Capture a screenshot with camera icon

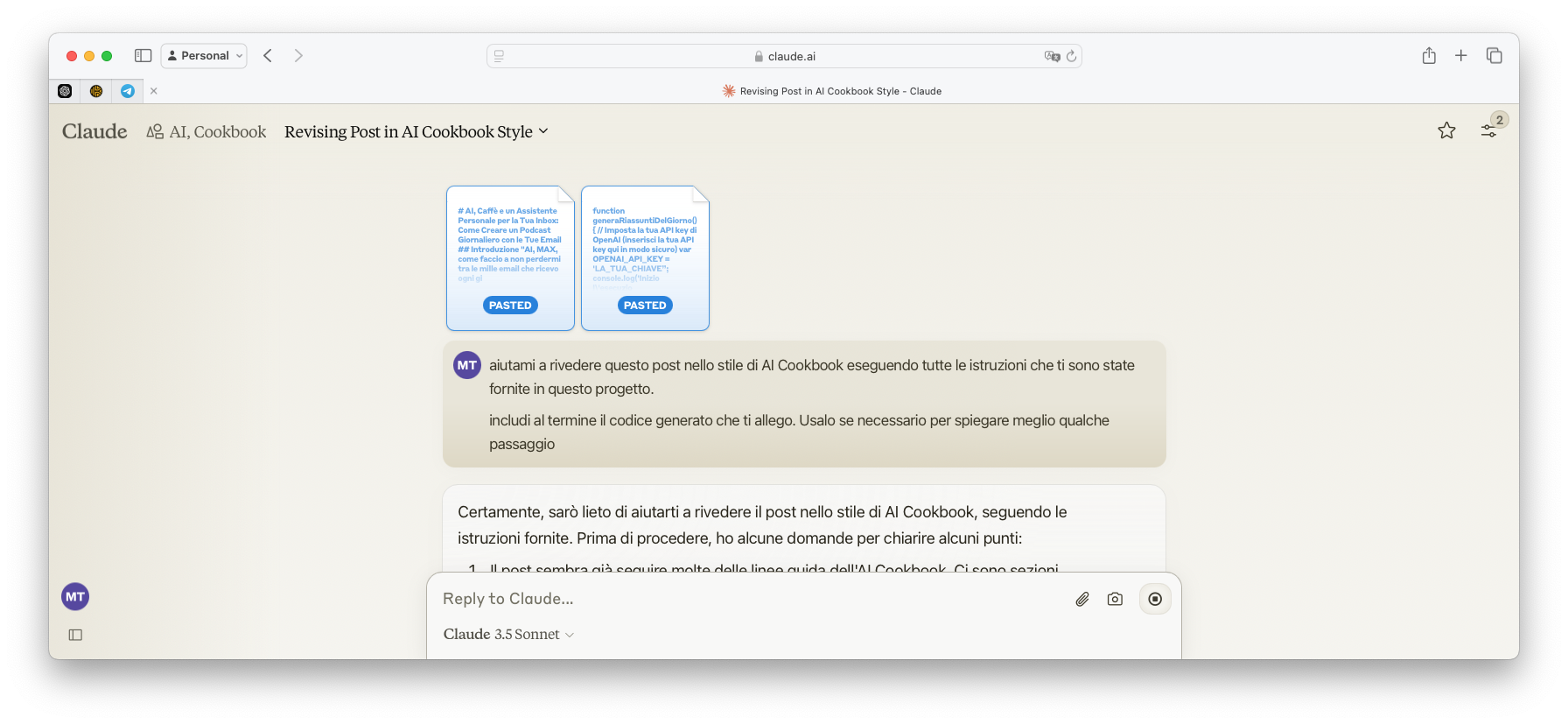(x=1115, y=599)
